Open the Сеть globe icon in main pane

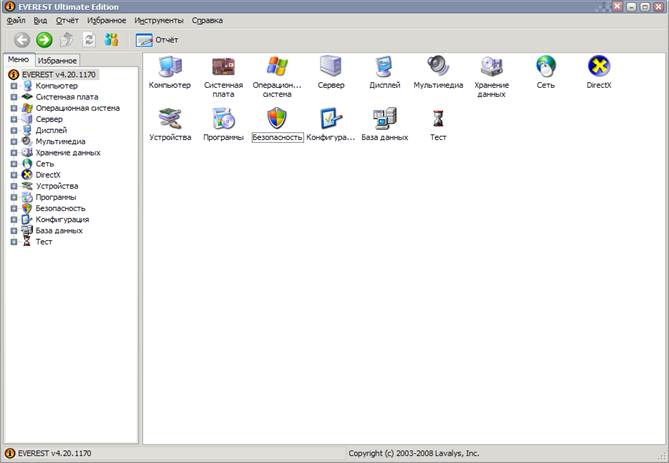click(x=546, y=67)
